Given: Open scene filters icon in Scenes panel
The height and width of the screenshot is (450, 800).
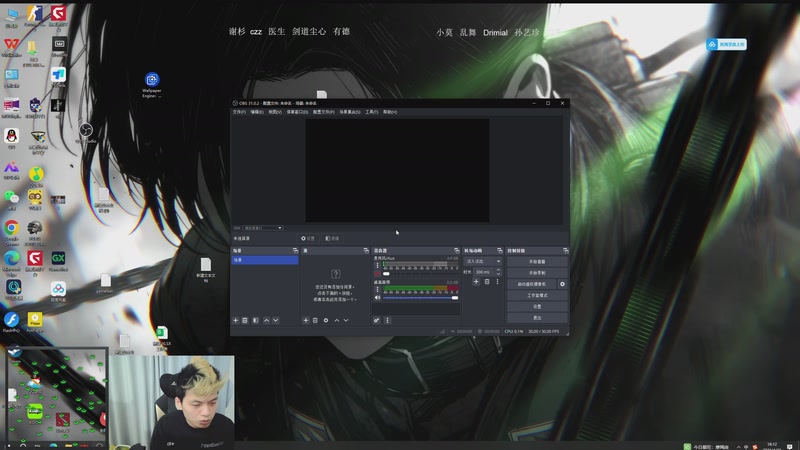Looking at the screenshot, I should coord(256,320).
